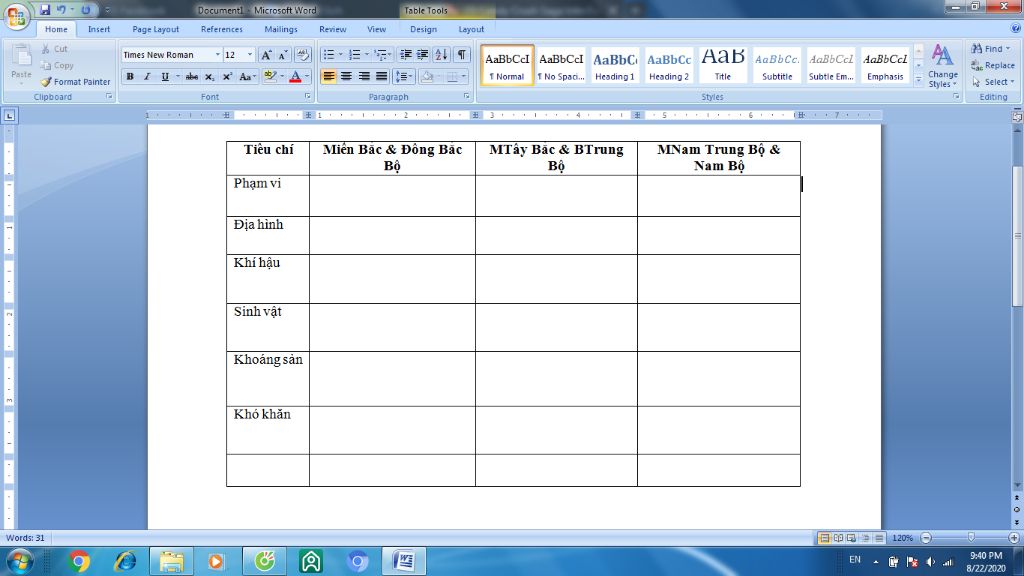Sort the table contents
The image size is (1024, 576).
point(441,55)
